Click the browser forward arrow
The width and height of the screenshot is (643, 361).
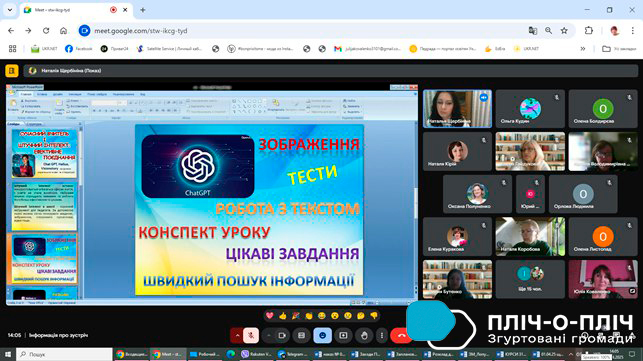coord(28,31)
